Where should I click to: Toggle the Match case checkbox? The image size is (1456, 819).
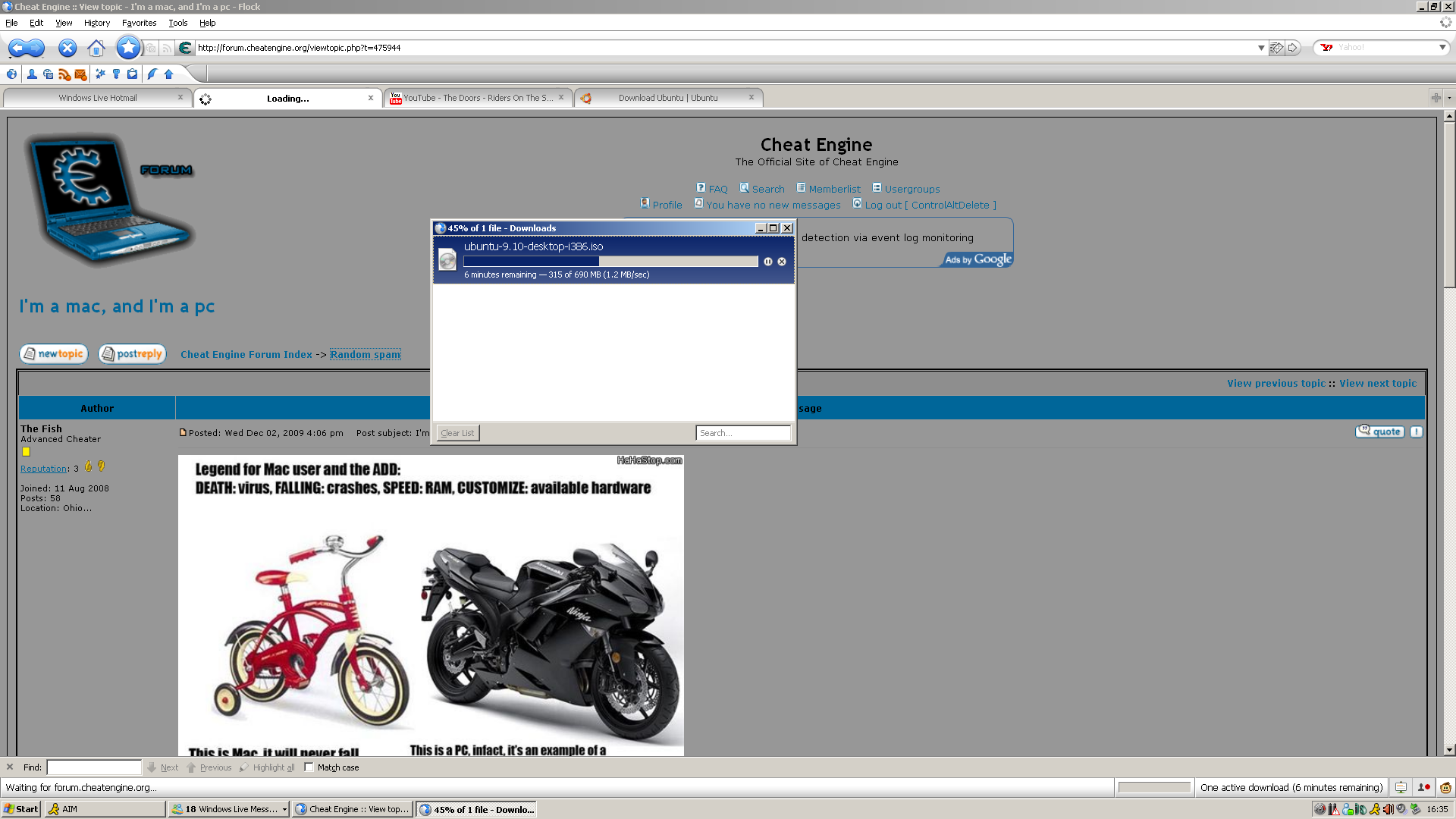pos(309,767)
